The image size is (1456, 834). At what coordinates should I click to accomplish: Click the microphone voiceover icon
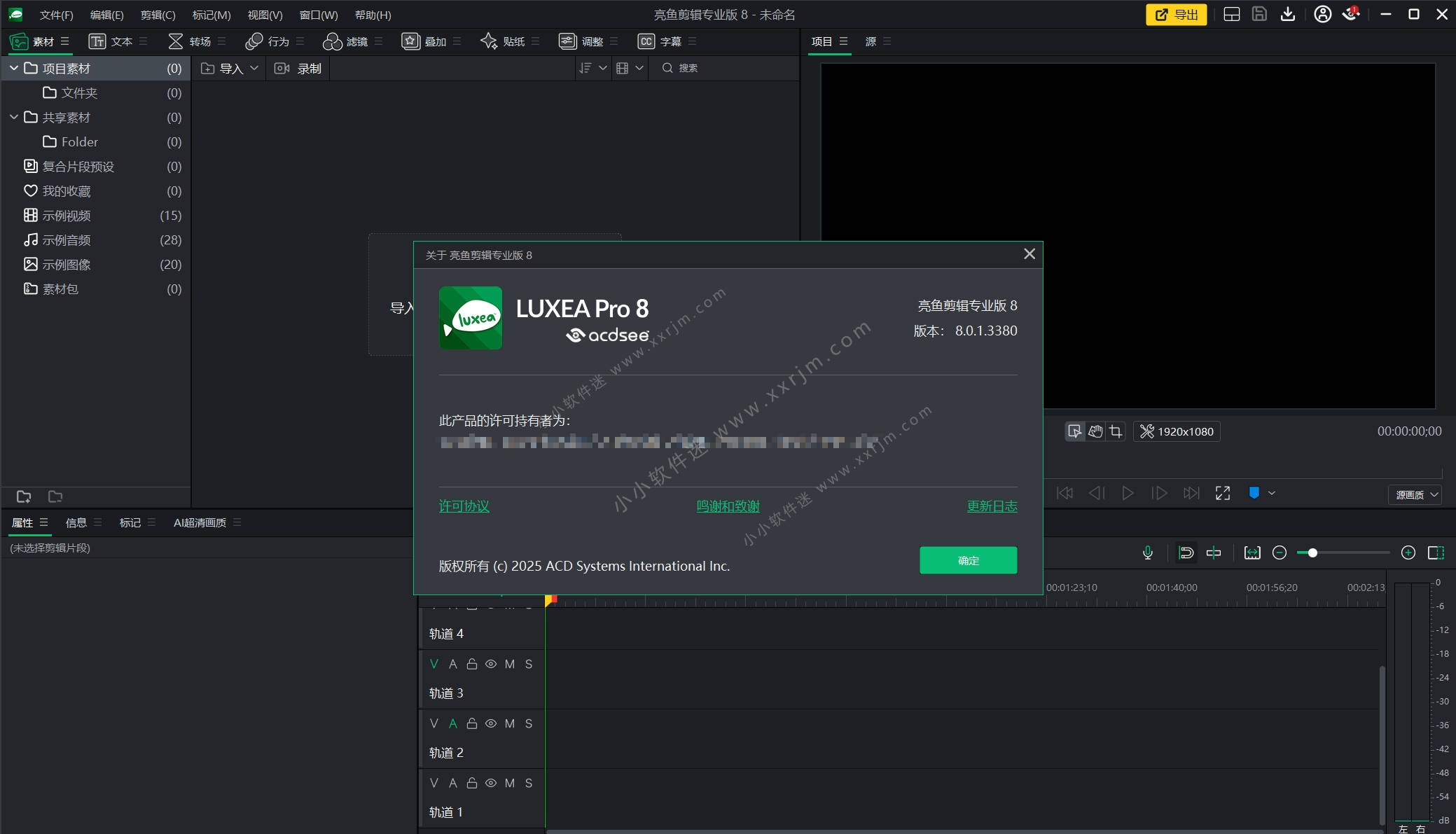[1148, 552]
